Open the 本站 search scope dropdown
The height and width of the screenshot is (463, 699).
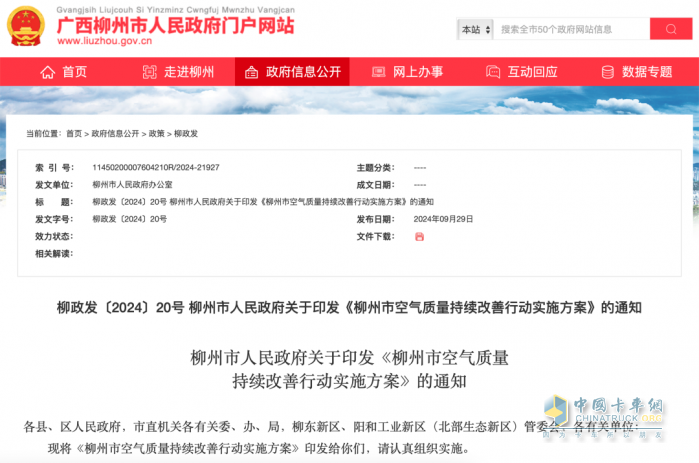tap(475, 30)
